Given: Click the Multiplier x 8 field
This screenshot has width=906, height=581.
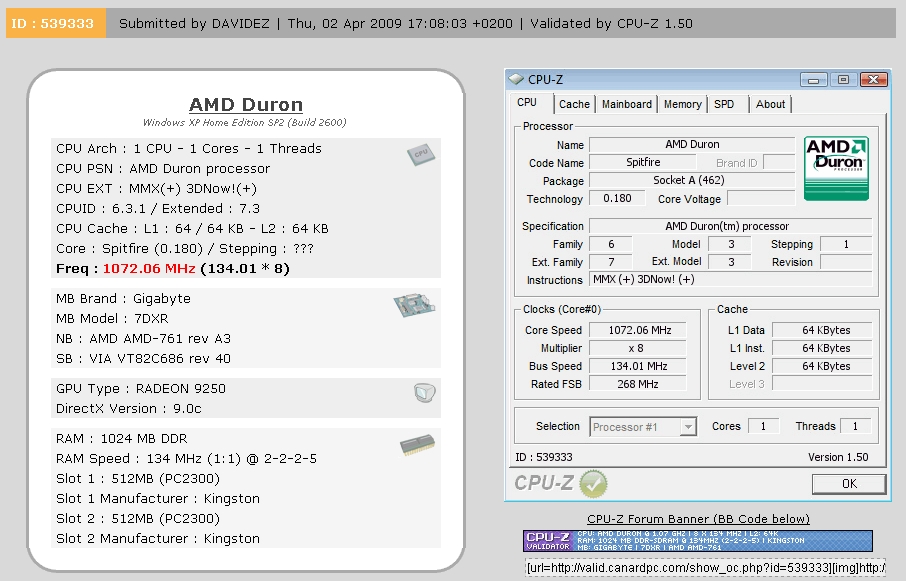Looking at the screenshot, I should click(638, 348).
